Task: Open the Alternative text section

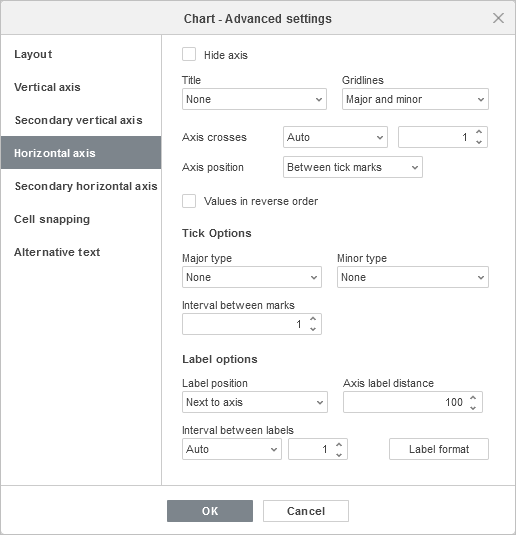Action: click(x=81, y=252)
